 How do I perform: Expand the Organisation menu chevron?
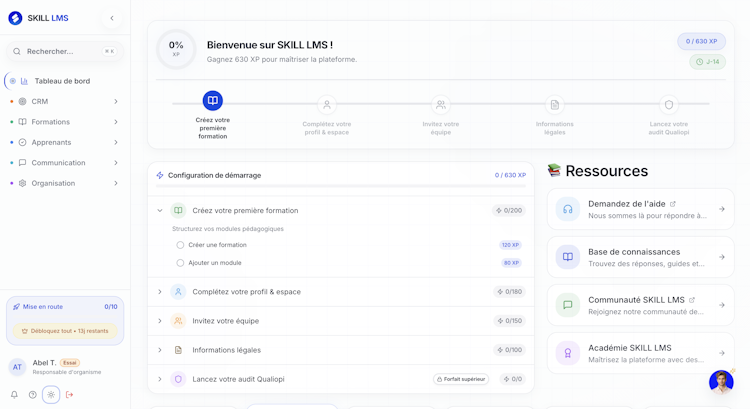pos(116,183)
